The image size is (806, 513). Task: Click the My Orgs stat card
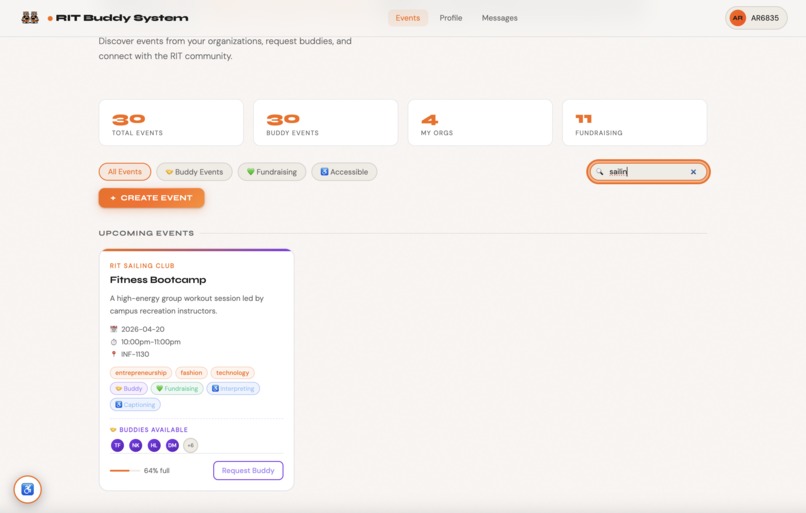click(x=480, y=123)
